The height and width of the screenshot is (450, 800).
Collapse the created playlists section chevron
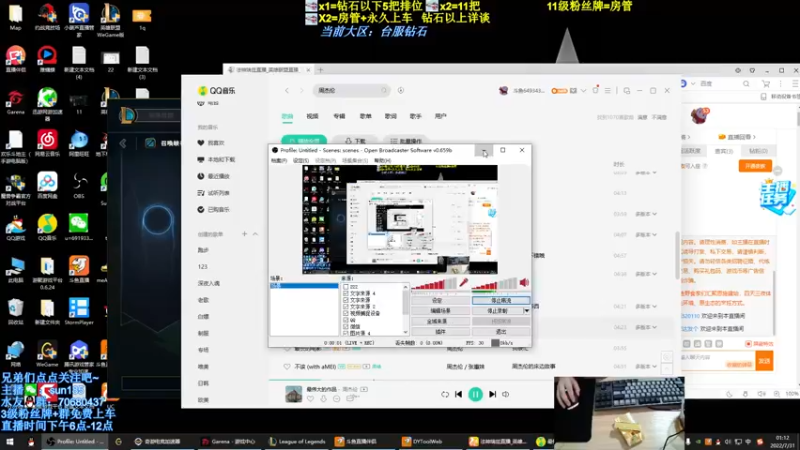(x=255, y=234)
